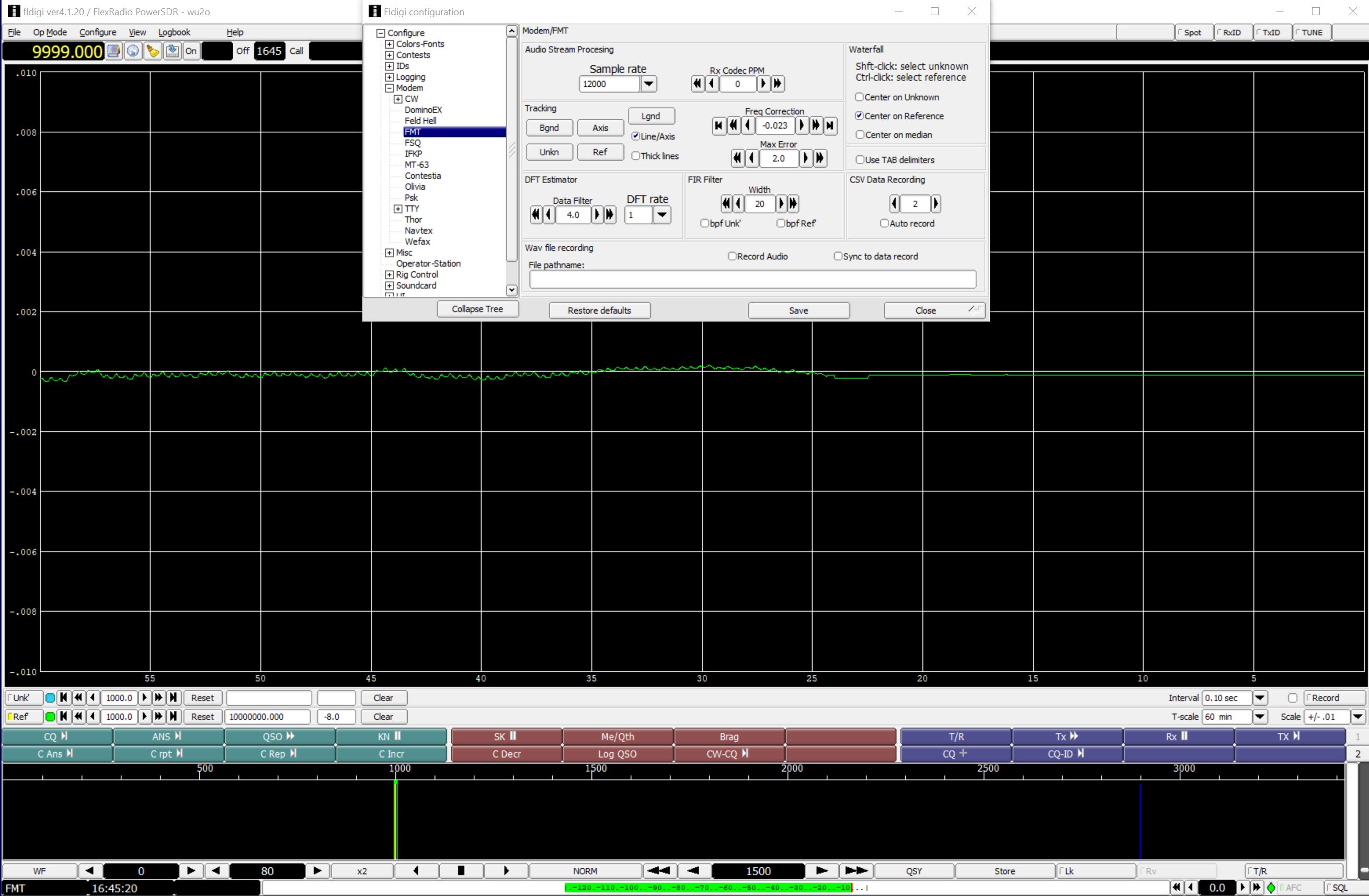
Task: Open the Help menu
Action: tap(234, 32)
